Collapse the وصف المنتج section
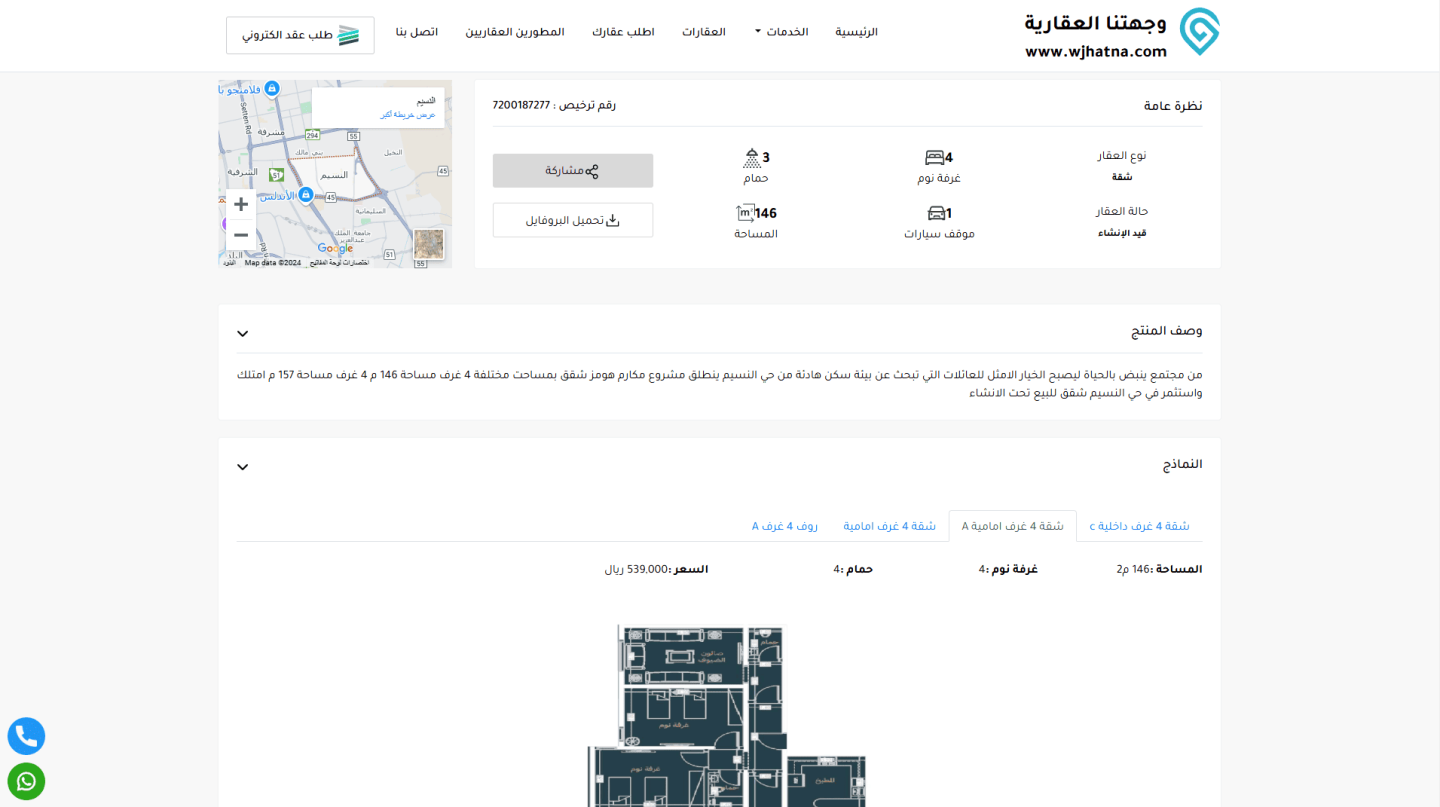 (242, 333)
